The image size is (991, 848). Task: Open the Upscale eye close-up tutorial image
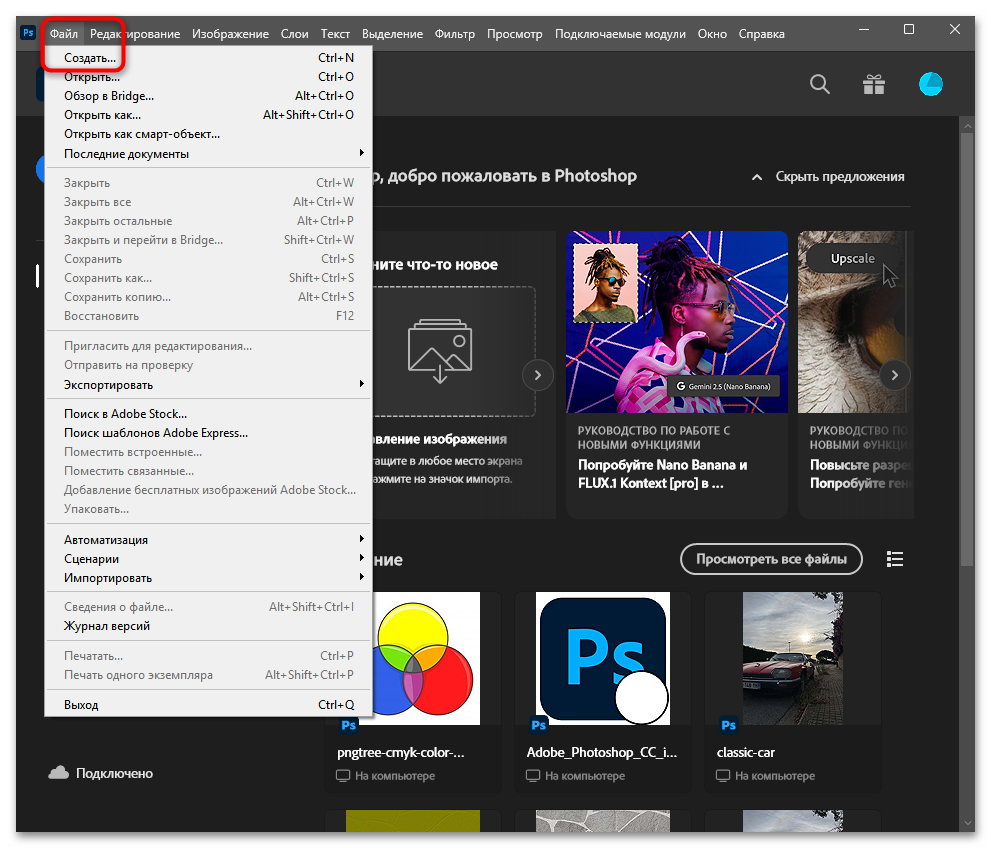click(x=856, y=322)
